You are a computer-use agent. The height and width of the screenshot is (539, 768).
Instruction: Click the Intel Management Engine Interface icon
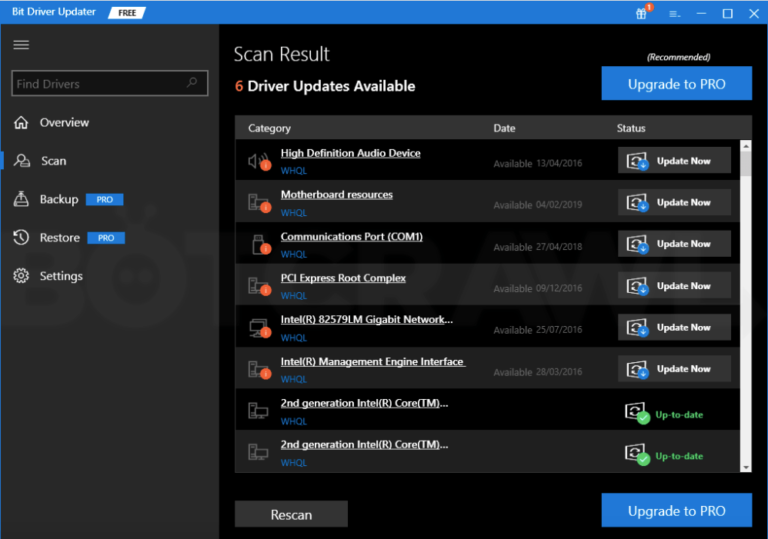259,369
